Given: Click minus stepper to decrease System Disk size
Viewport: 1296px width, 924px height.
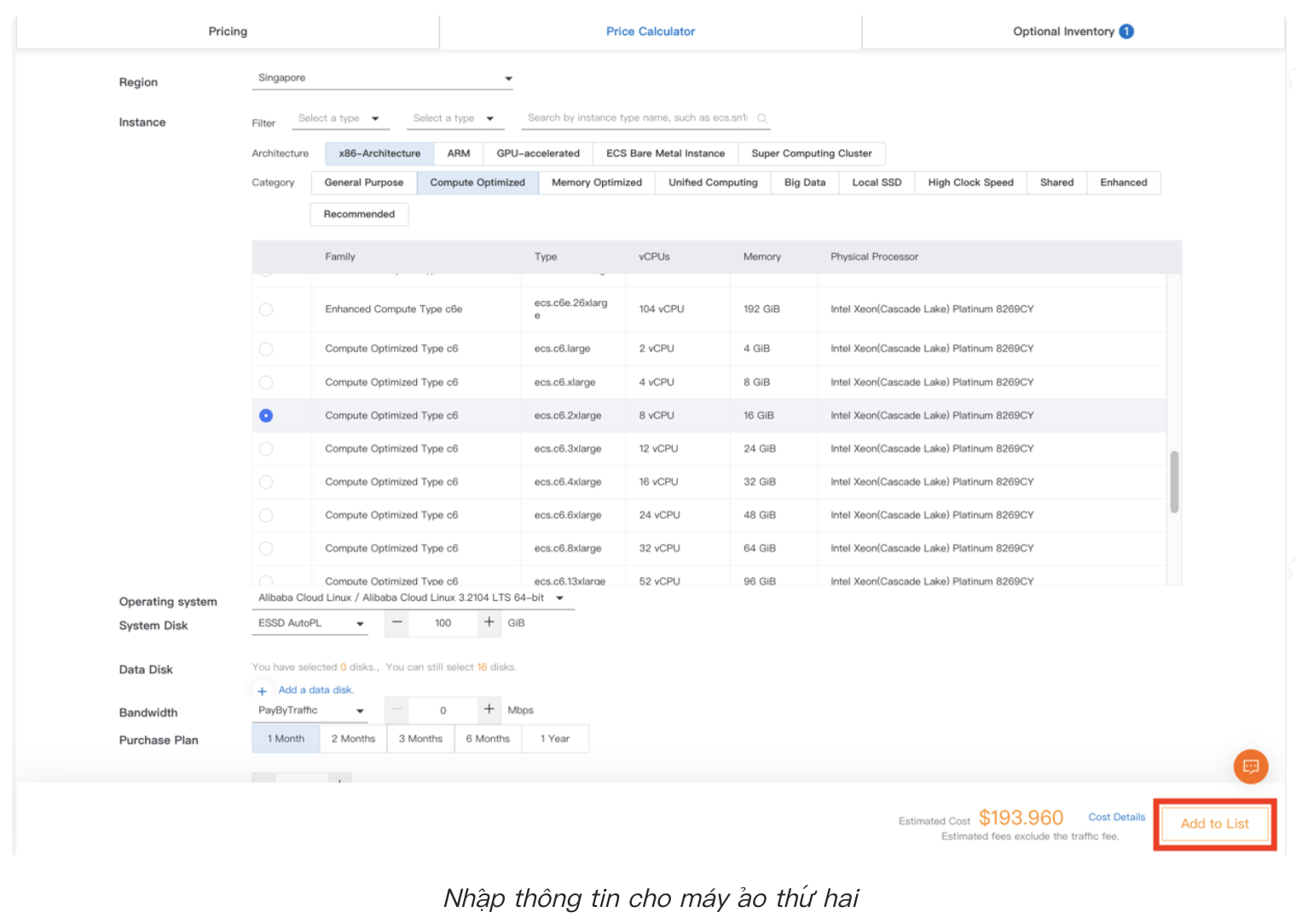Looking at the screenshot, I should (396, 622).
